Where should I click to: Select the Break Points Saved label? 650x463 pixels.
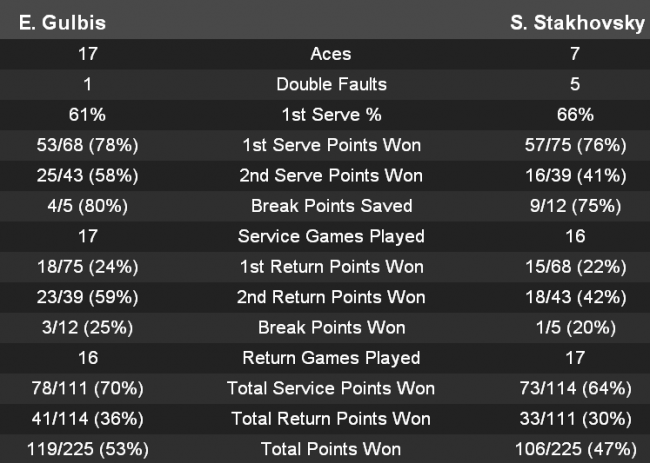[x=331, y=206]
